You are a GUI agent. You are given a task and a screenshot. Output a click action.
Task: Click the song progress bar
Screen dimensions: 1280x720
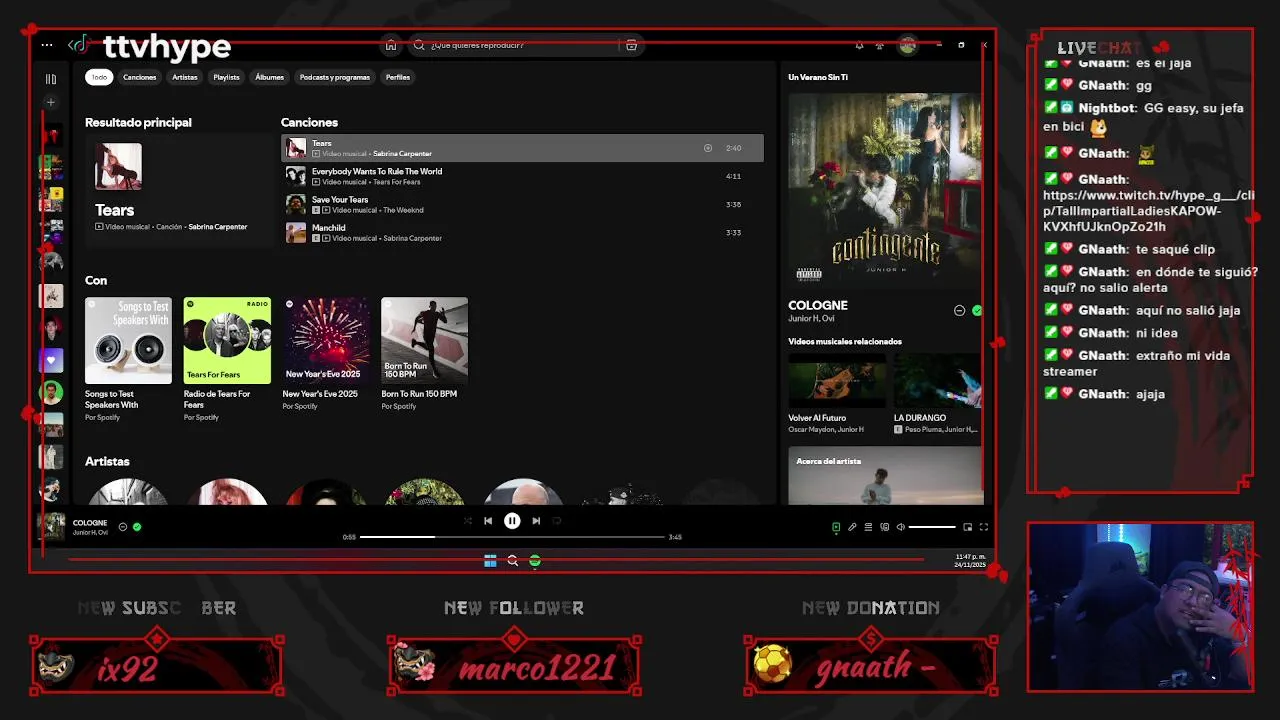tap(512, 537)
